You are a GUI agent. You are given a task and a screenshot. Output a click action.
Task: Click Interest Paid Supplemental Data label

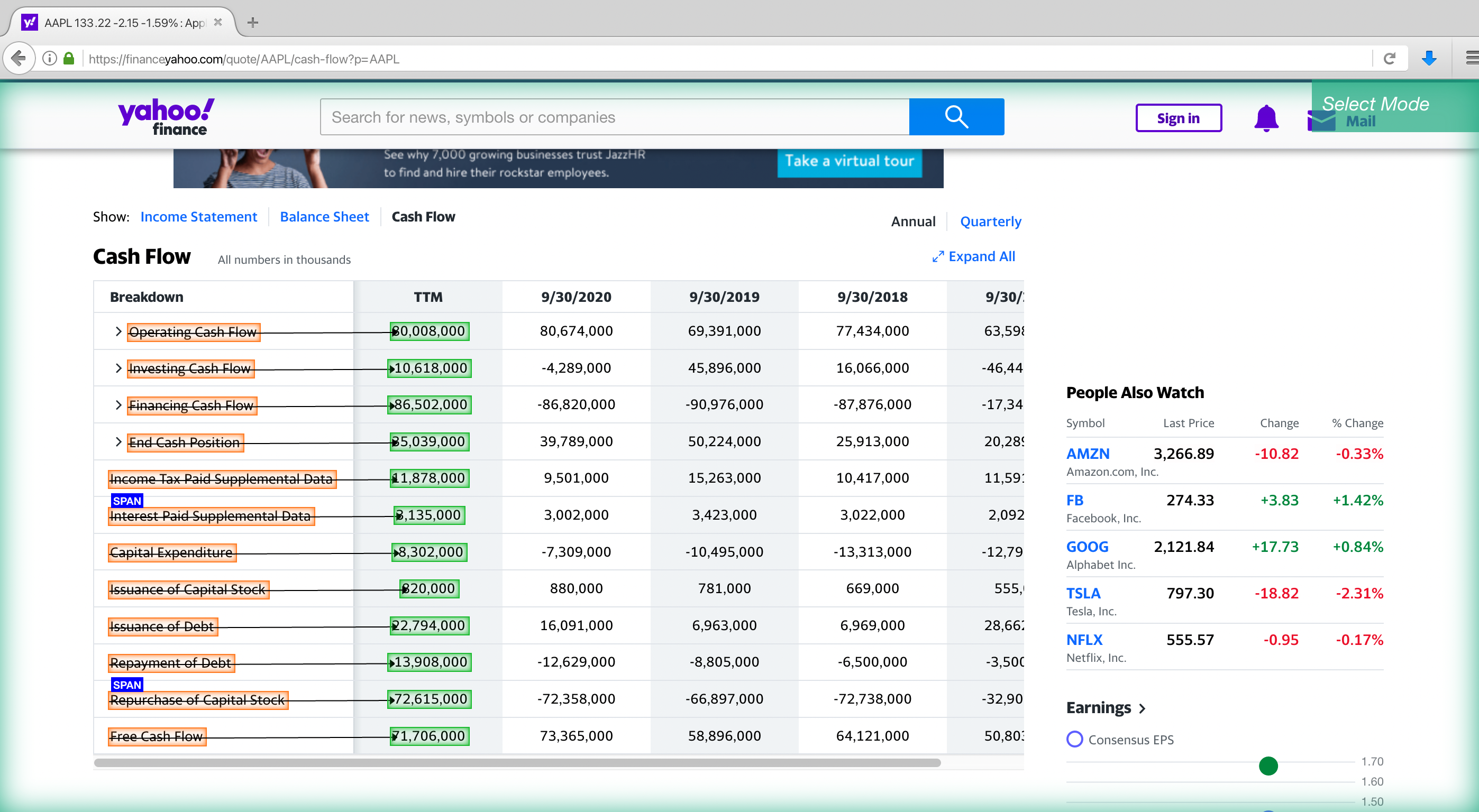(x=211, y=516)
